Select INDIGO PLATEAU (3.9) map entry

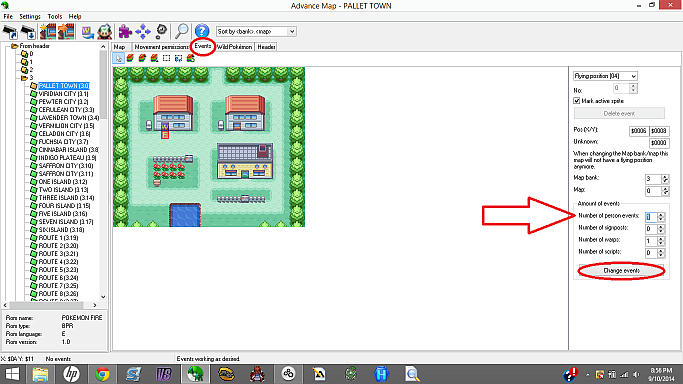tap(68, 158)
